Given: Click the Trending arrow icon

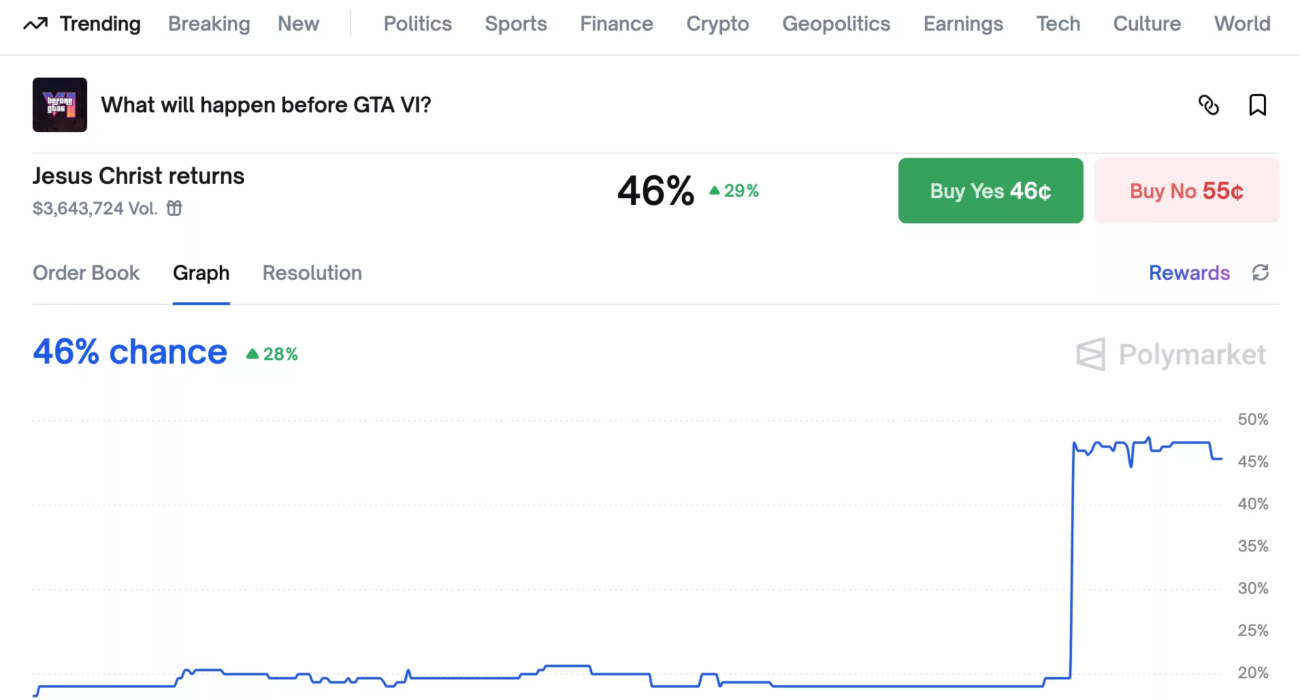Looking at the screenshot, I should click(35, 24).
